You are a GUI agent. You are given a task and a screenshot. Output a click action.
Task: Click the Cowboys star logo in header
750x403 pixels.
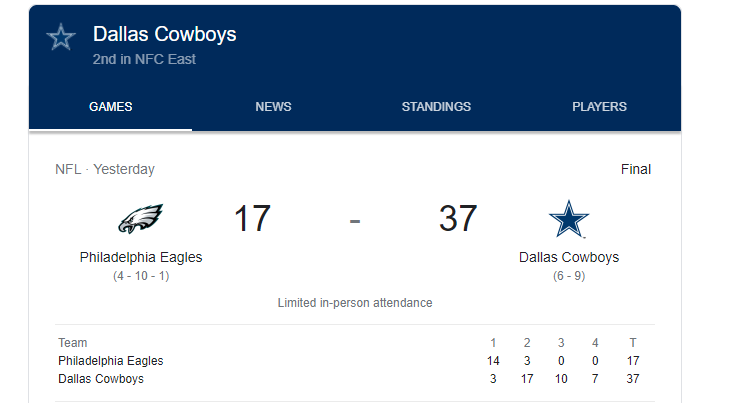pyautogui.click(x=61, y=37)
